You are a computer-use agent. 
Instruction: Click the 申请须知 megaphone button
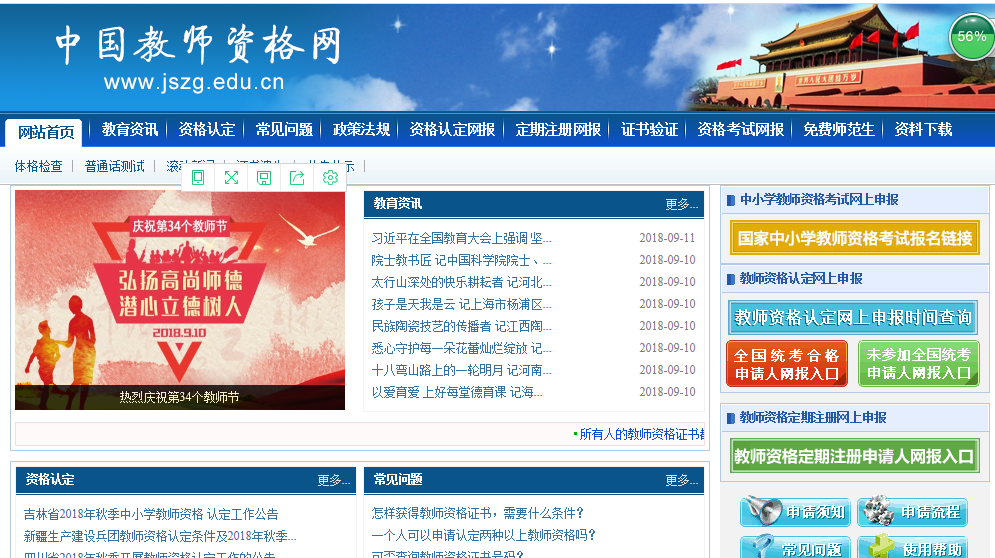coord(795,512)
